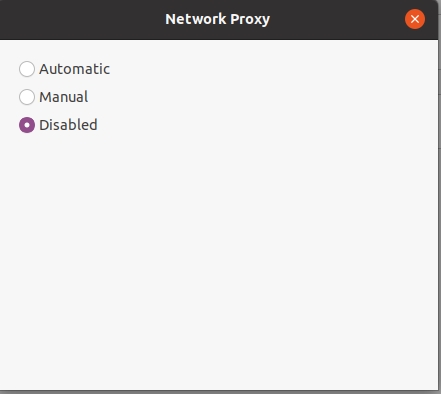441x394 pixels.
Task: Click the orange X icon in header
Action: [415, 19]
